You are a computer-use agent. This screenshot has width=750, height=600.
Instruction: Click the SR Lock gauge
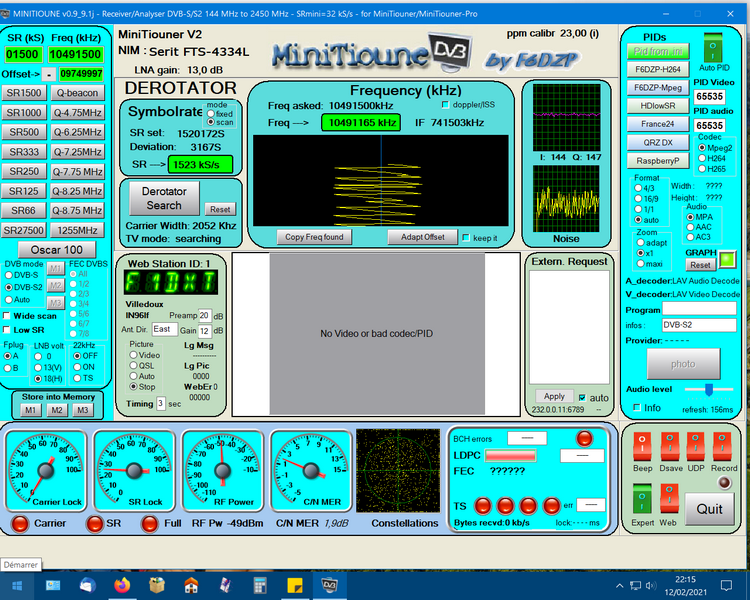tap(134, 471)
